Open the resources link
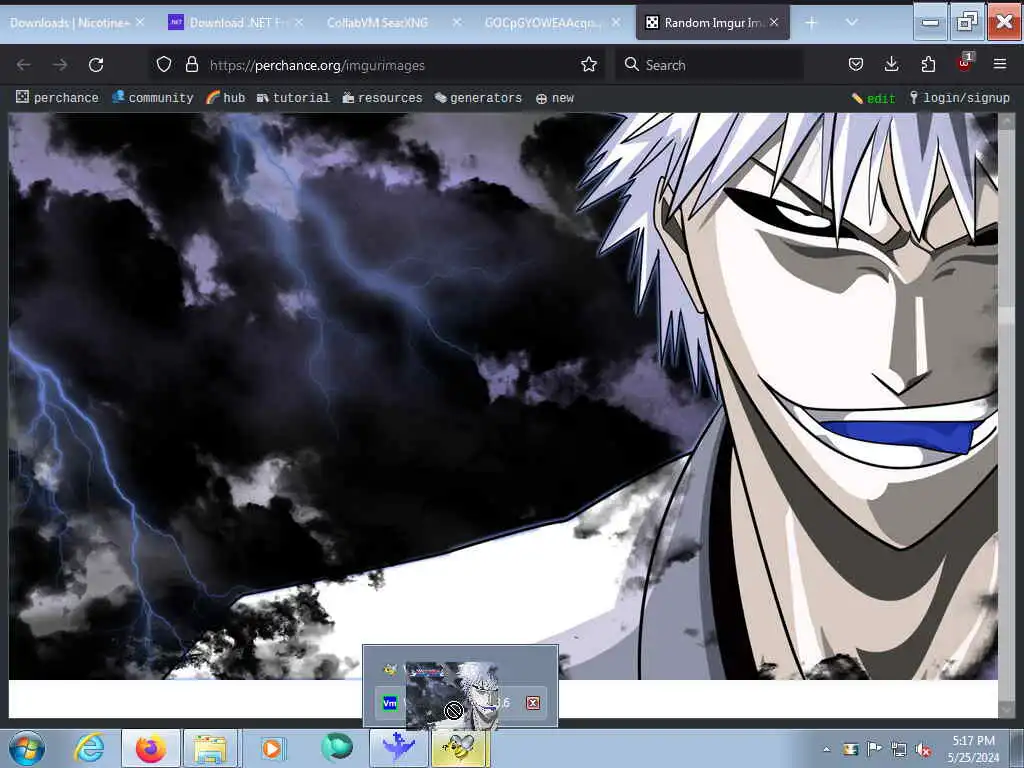This screenshot has width=1024, height=768. click(x=383, y=97)
